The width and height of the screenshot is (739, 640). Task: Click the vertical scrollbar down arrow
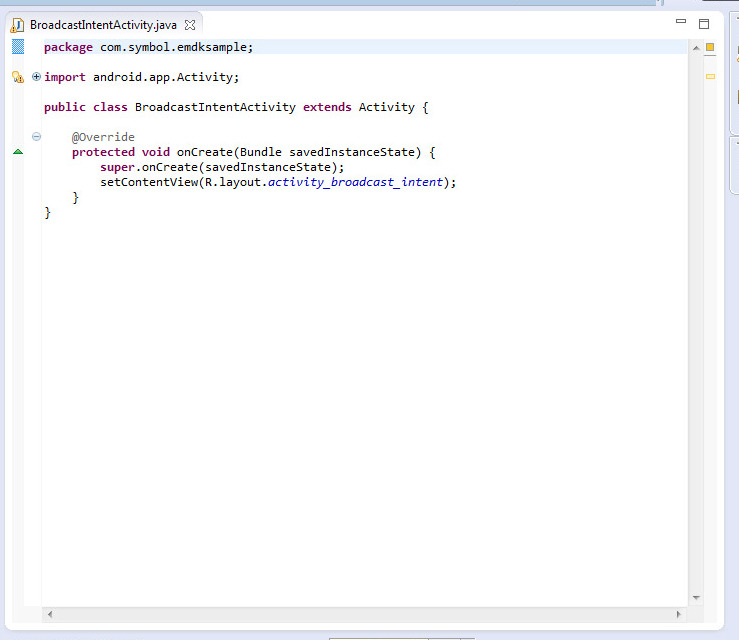pyautogui.click(x=696, y=597)
